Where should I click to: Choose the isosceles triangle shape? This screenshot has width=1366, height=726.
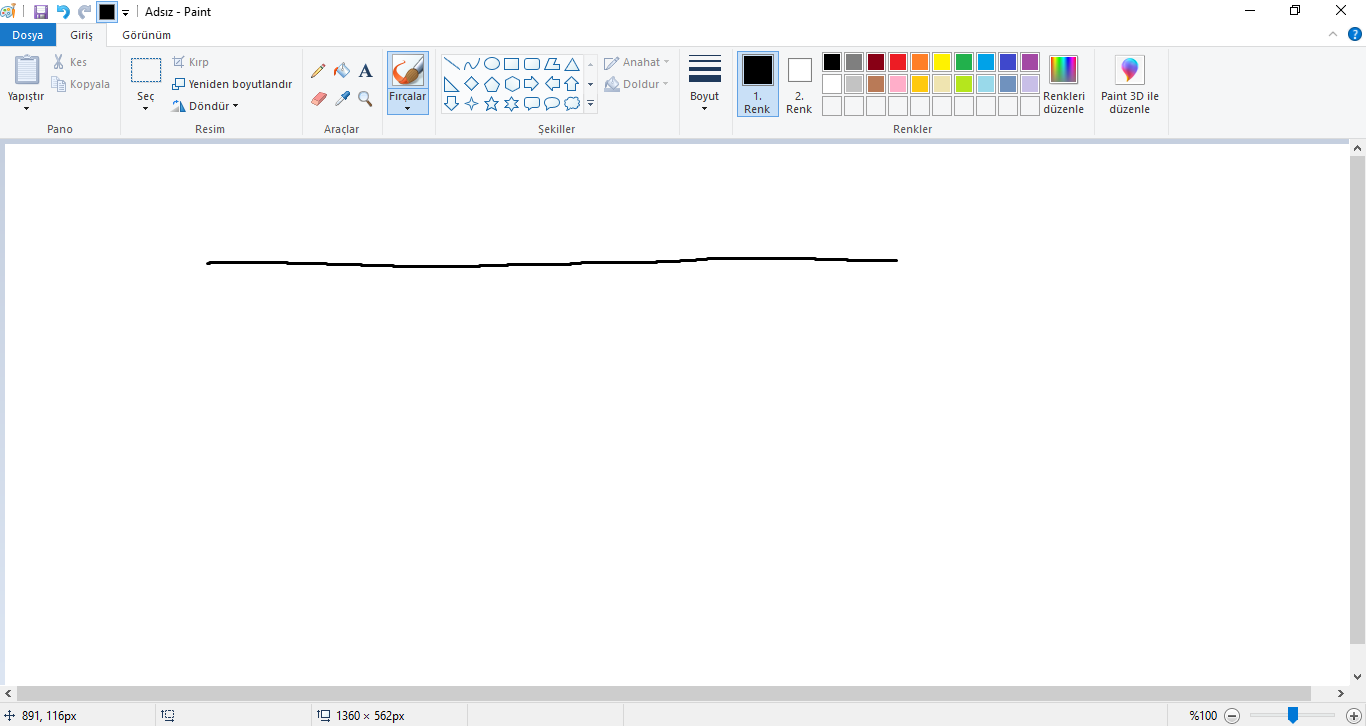pyautogui.click(x=572, y=64)
